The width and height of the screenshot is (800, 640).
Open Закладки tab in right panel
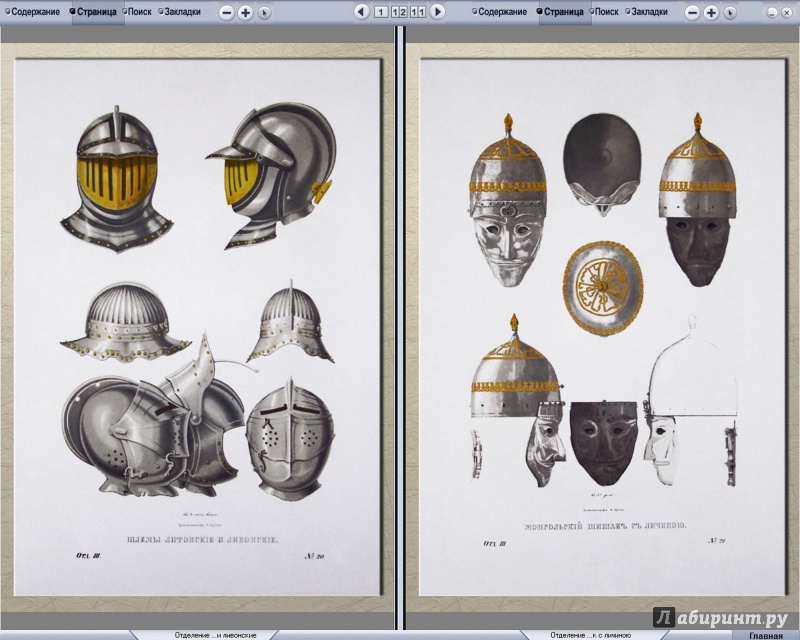646,11
